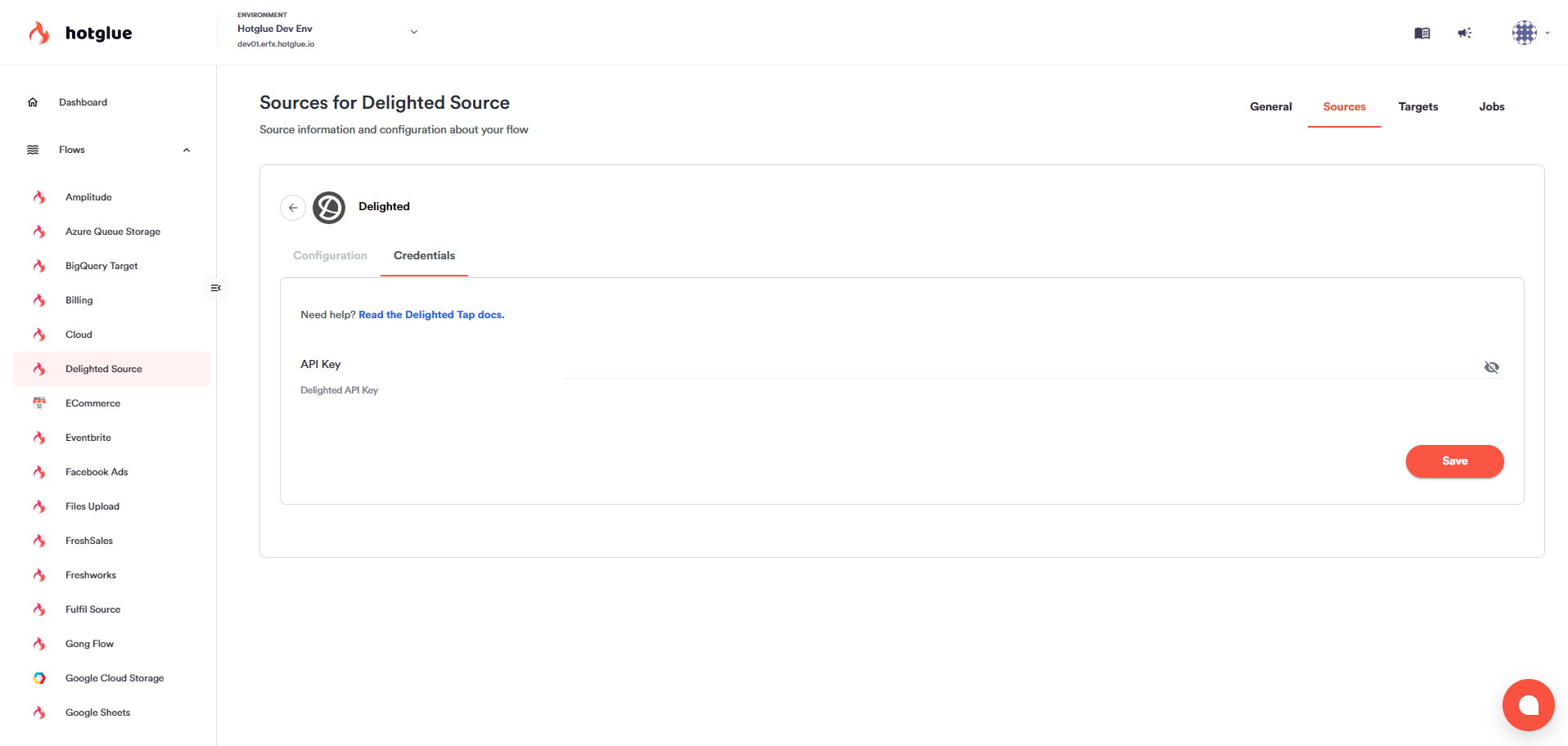Focus the API Key input field
The height and width of the screenshot is (746, 1568).
click(1021, 367)
